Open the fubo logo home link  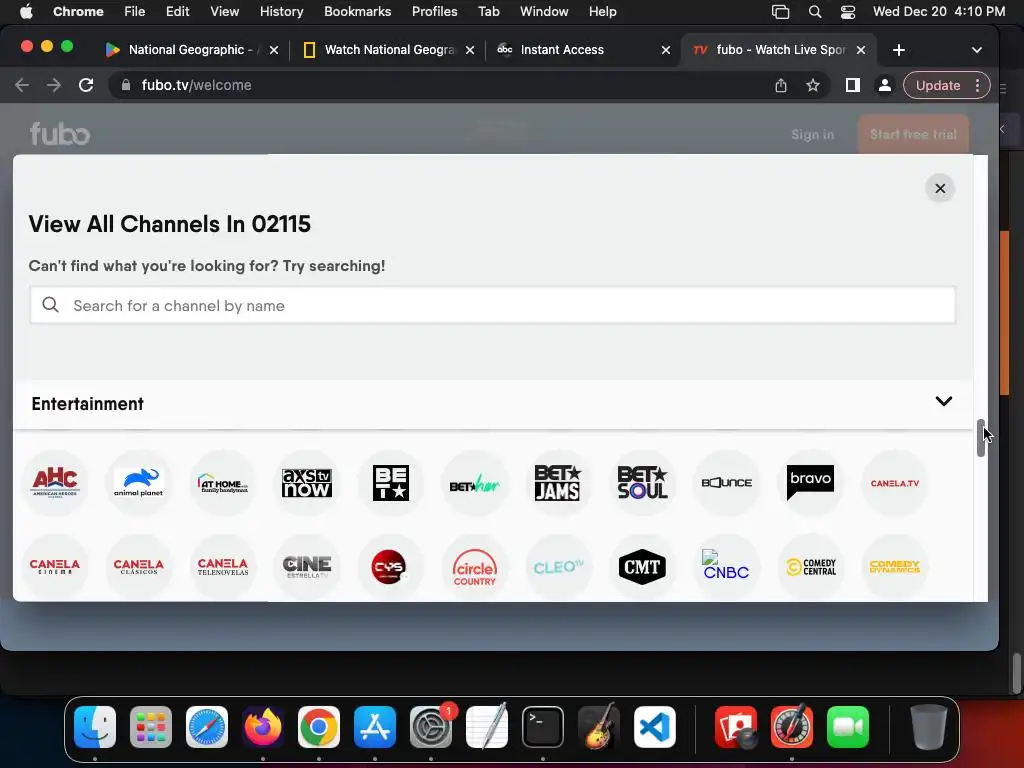59,134
